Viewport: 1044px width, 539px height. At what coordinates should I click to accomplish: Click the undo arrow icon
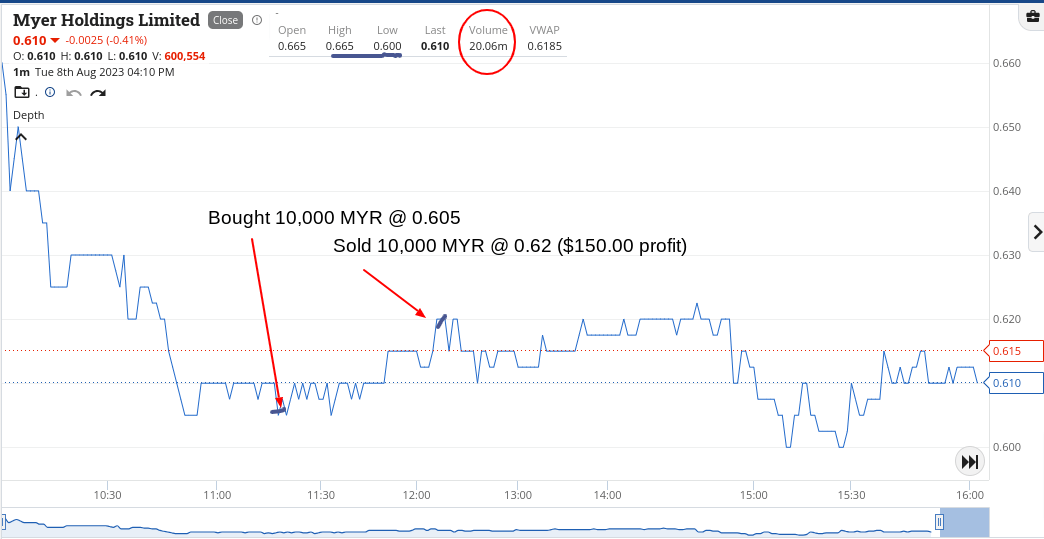tap(74, 92)
